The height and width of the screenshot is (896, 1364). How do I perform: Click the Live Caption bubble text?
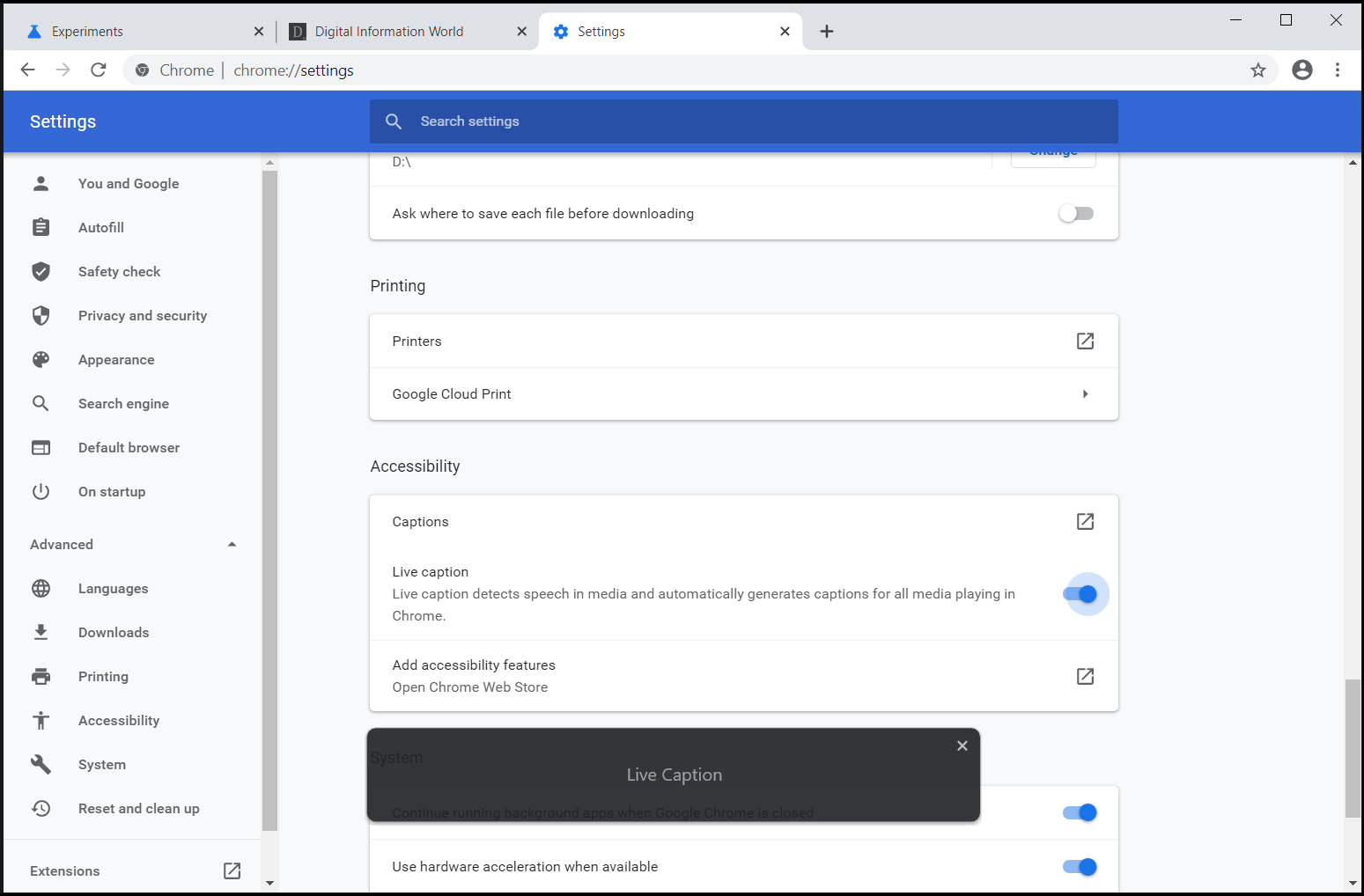click(675, 775)
